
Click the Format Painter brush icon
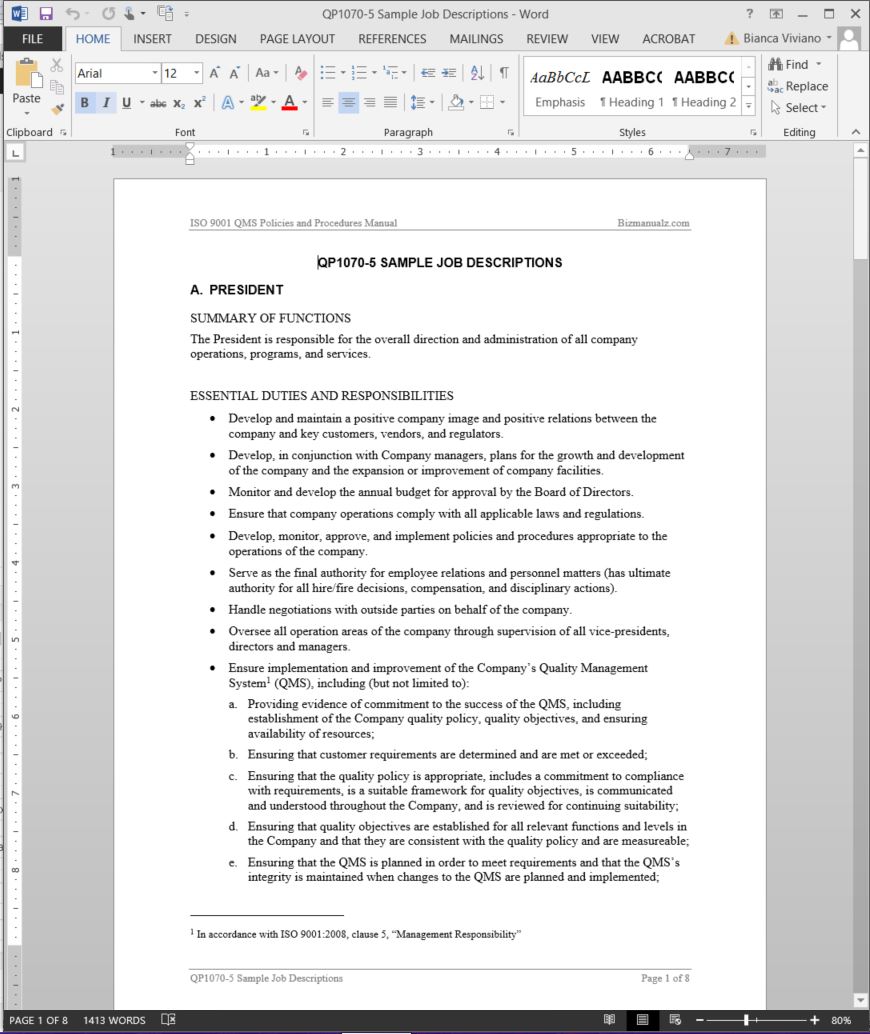tap(57, 108)
